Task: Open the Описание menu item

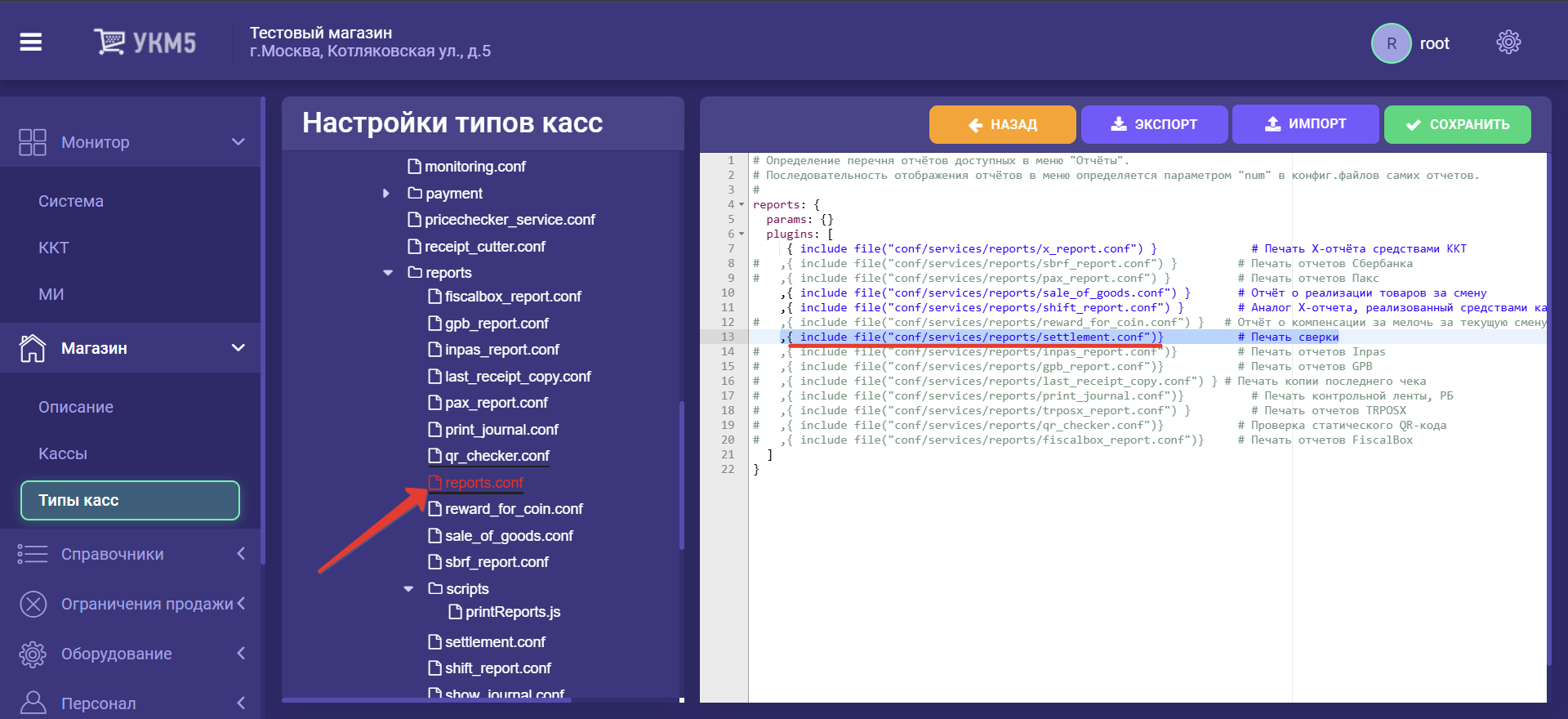Action: [76, 407]
